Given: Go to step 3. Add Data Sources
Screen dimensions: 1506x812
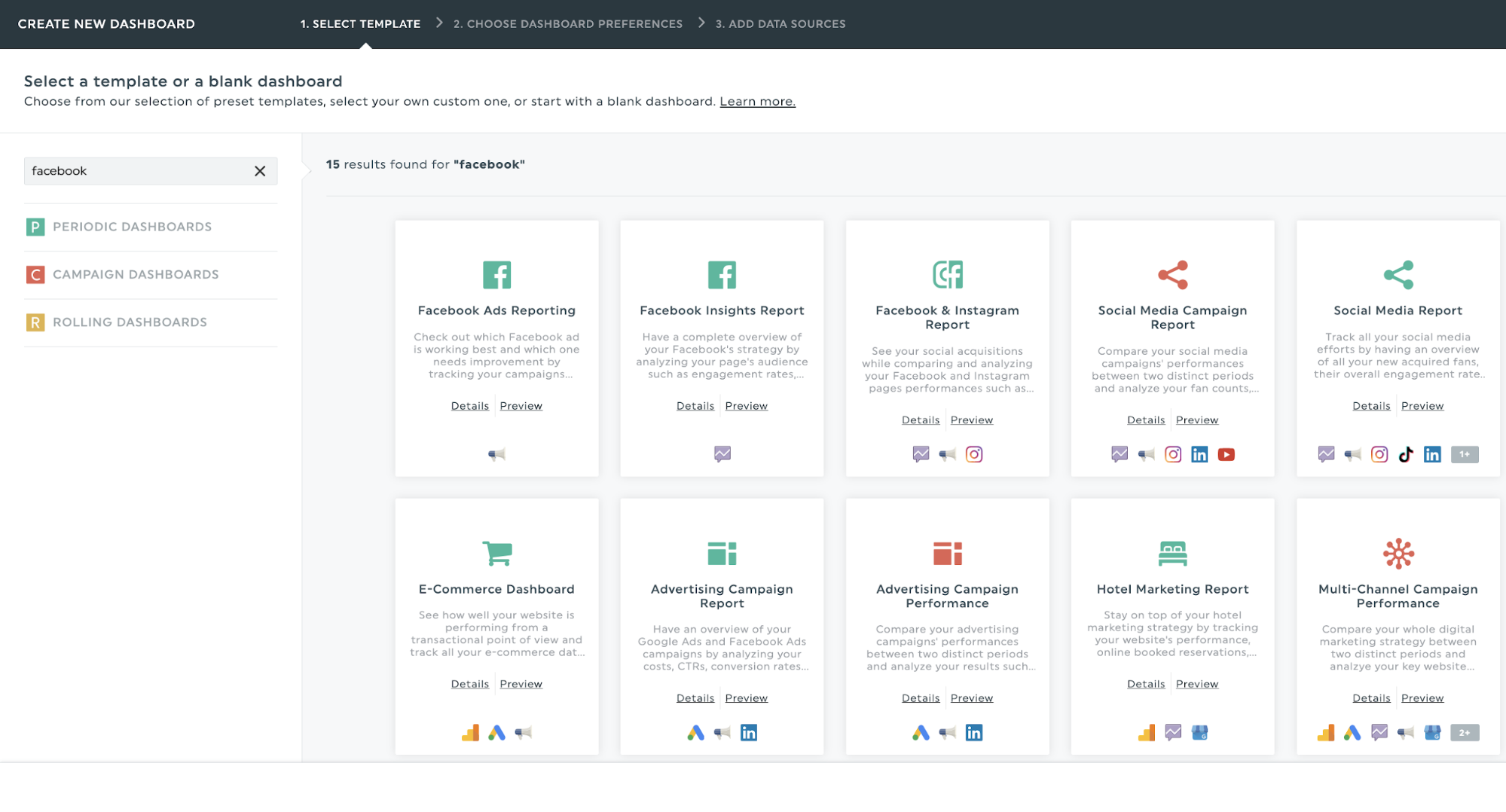Looking at the screenshot, I should coord(780,24).
